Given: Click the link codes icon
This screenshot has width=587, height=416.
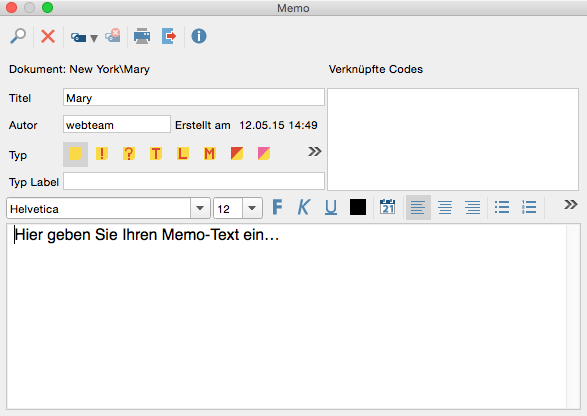Looking at the screenshot, I should 84,37.
